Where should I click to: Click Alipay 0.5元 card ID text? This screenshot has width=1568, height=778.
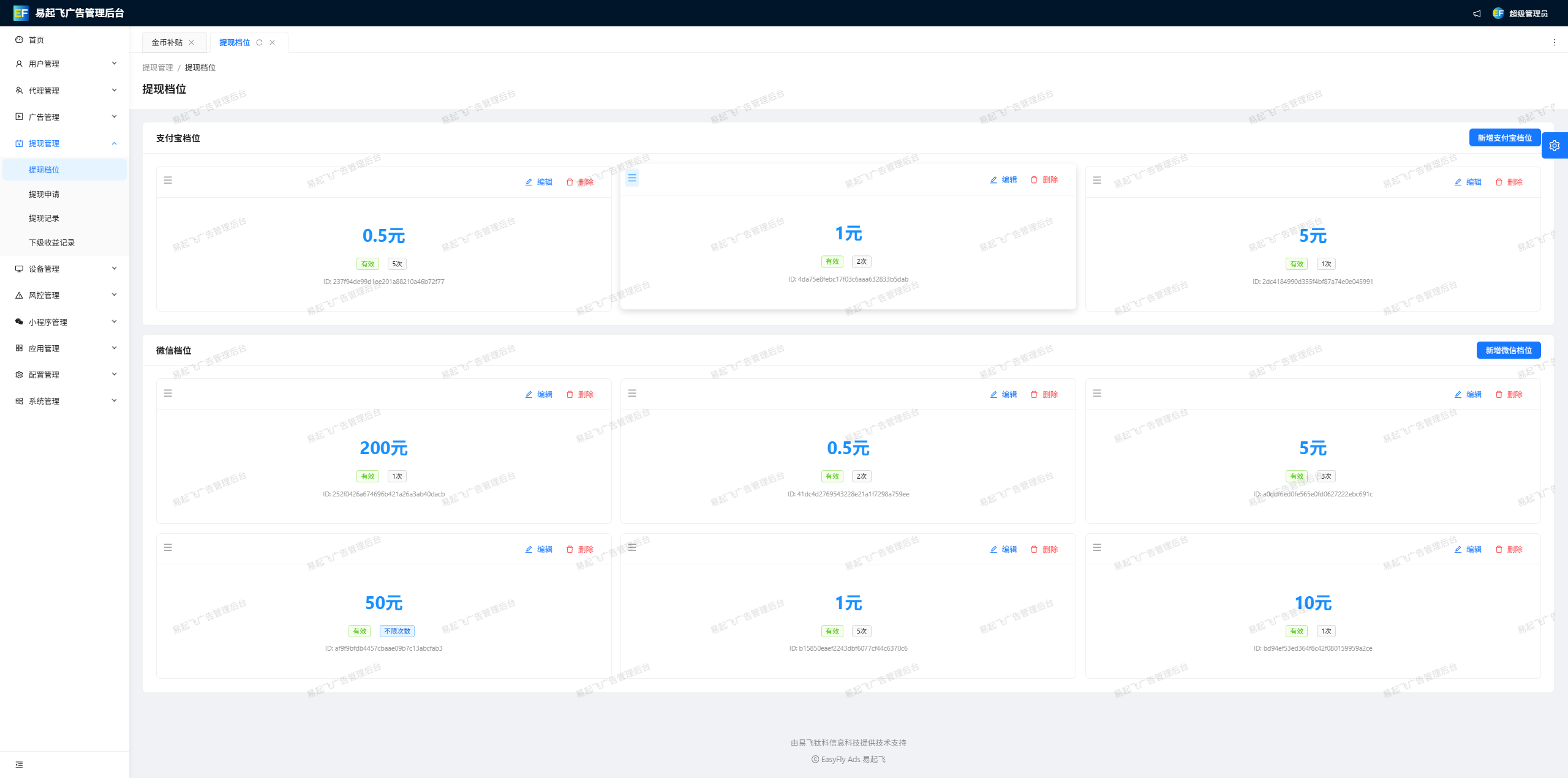pos(384,282)
